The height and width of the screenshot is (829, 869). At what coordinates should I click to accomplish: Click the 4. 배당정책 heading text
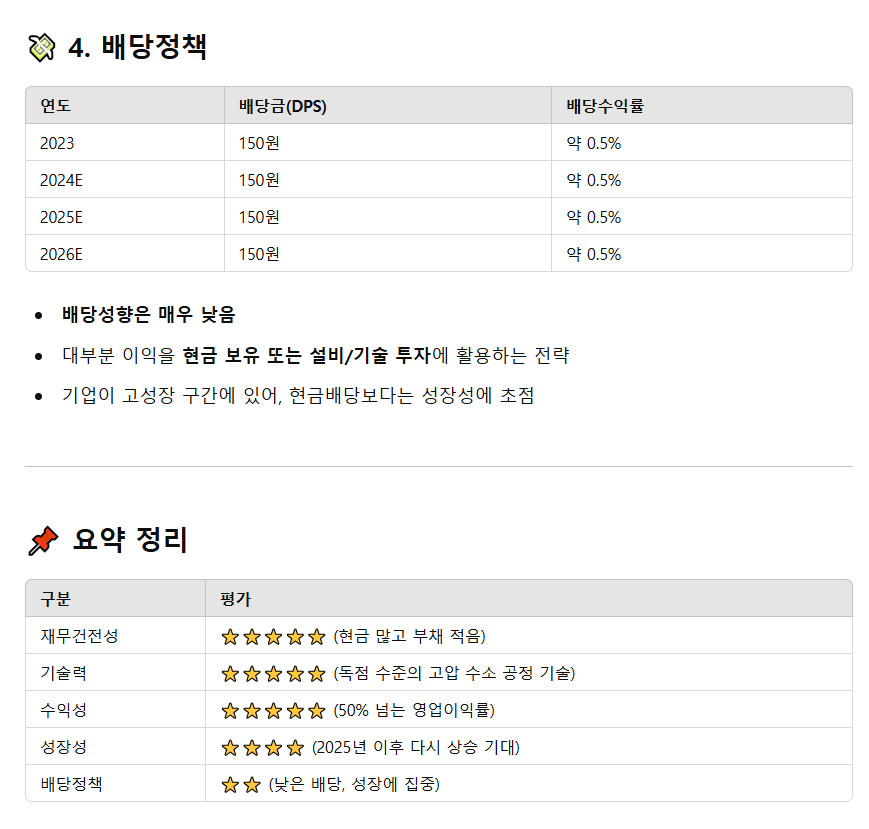pyautogui.click(x=137, y=47)
